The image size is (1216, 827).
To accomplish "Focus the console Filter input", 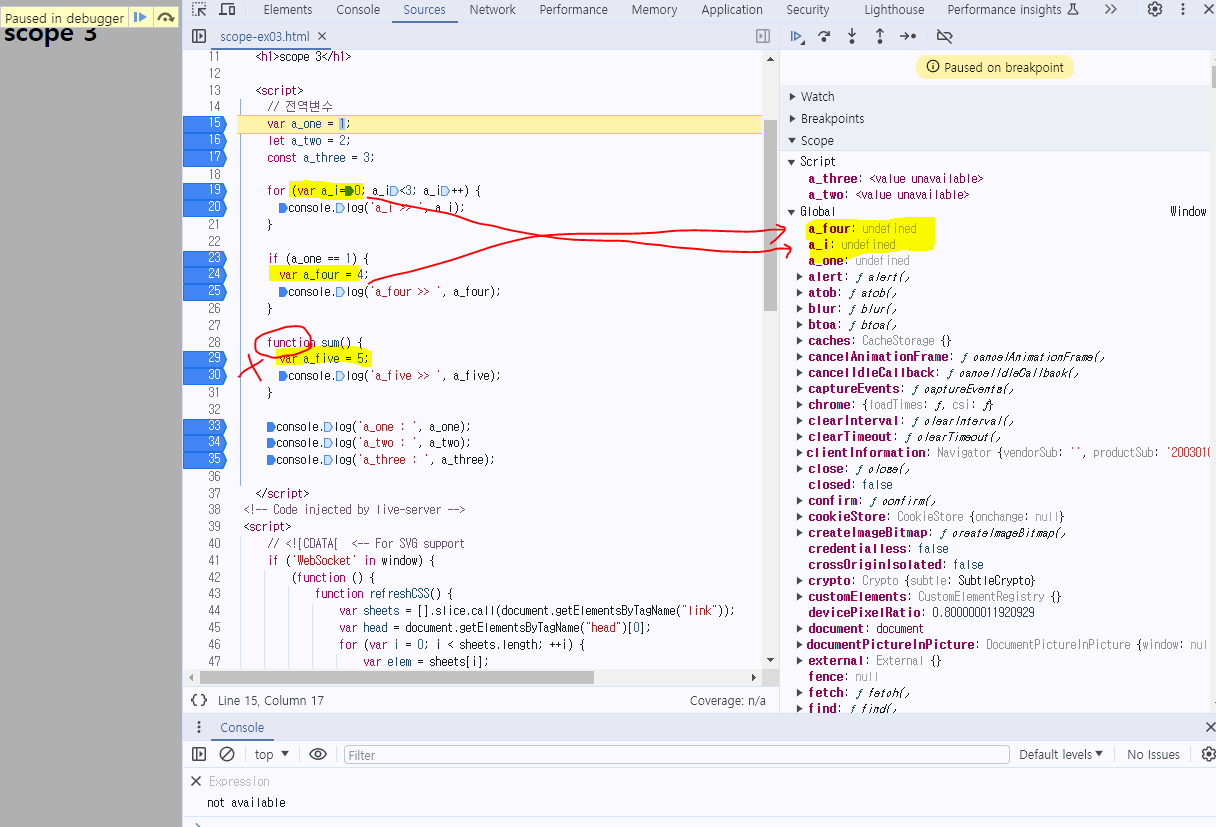I will (x=676, y=755).
